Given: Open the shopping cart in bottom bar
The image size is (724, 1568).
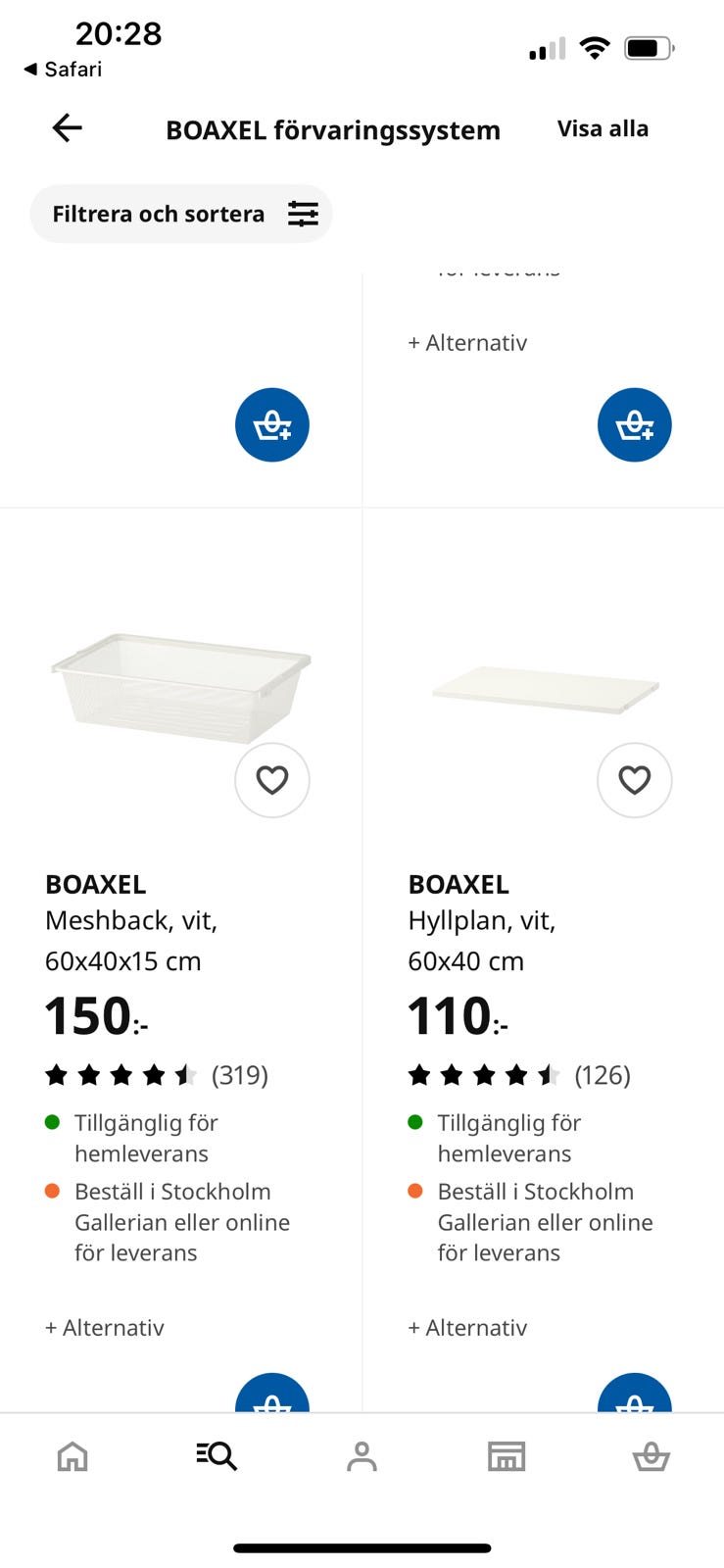Looking at the screenshot, I should (x=651, y=1456).
